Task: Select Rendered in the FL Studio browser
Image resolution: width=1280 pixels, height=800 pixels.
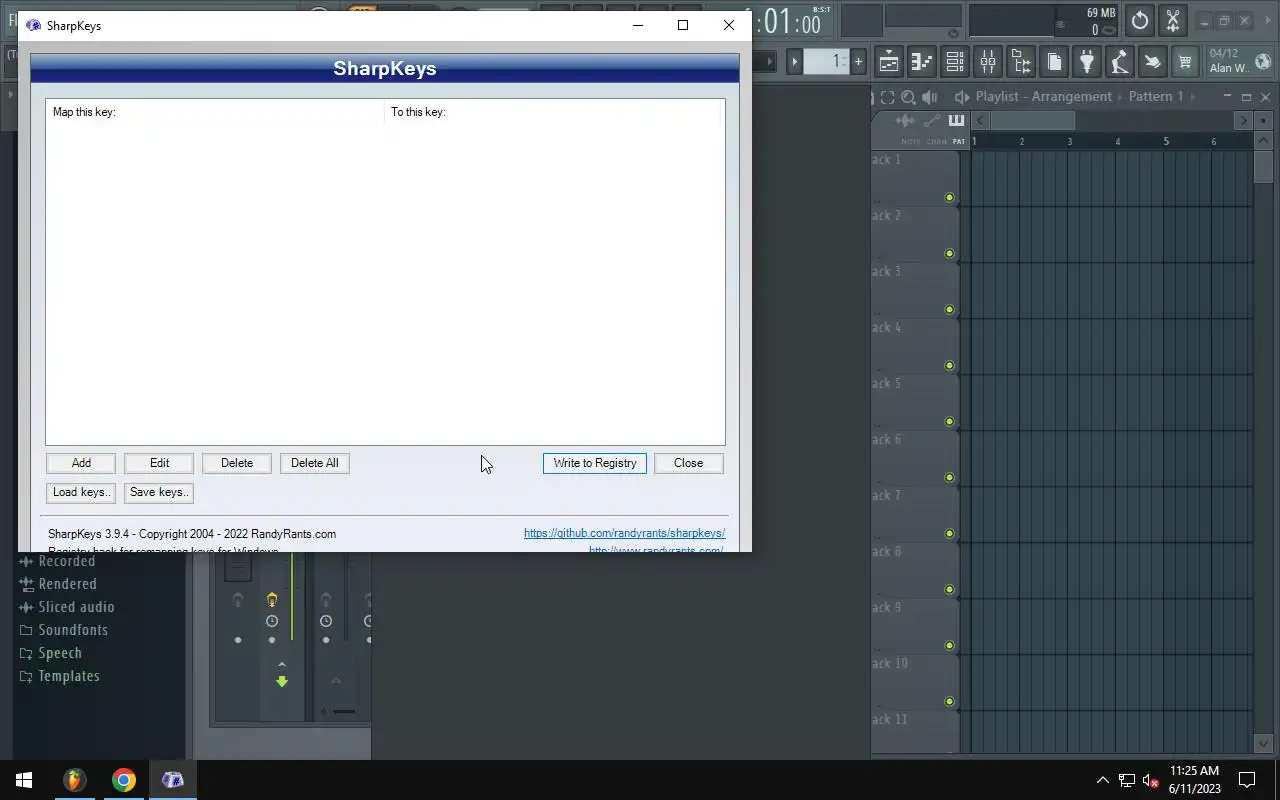Action: pyautogui.click(x=68, y=584)
